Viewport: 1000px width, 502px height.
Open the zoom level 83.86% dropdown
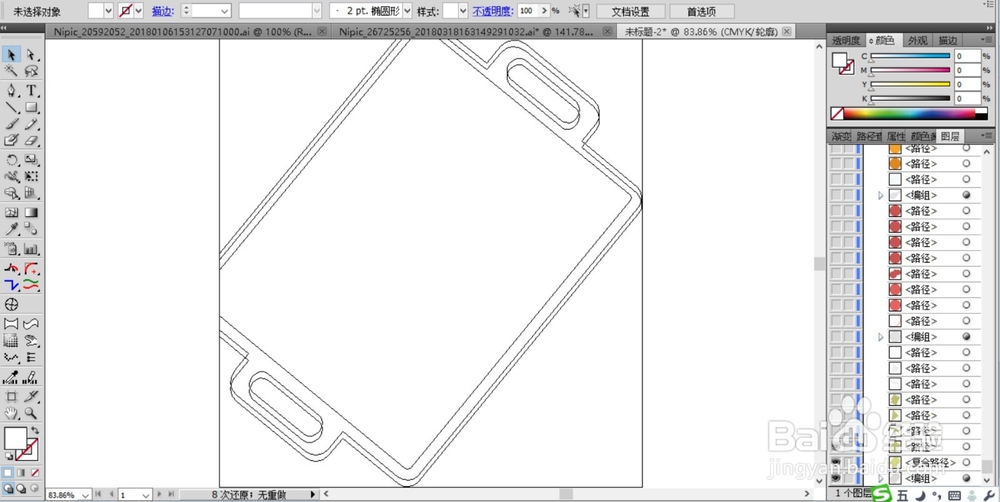(x=85, y=495)
